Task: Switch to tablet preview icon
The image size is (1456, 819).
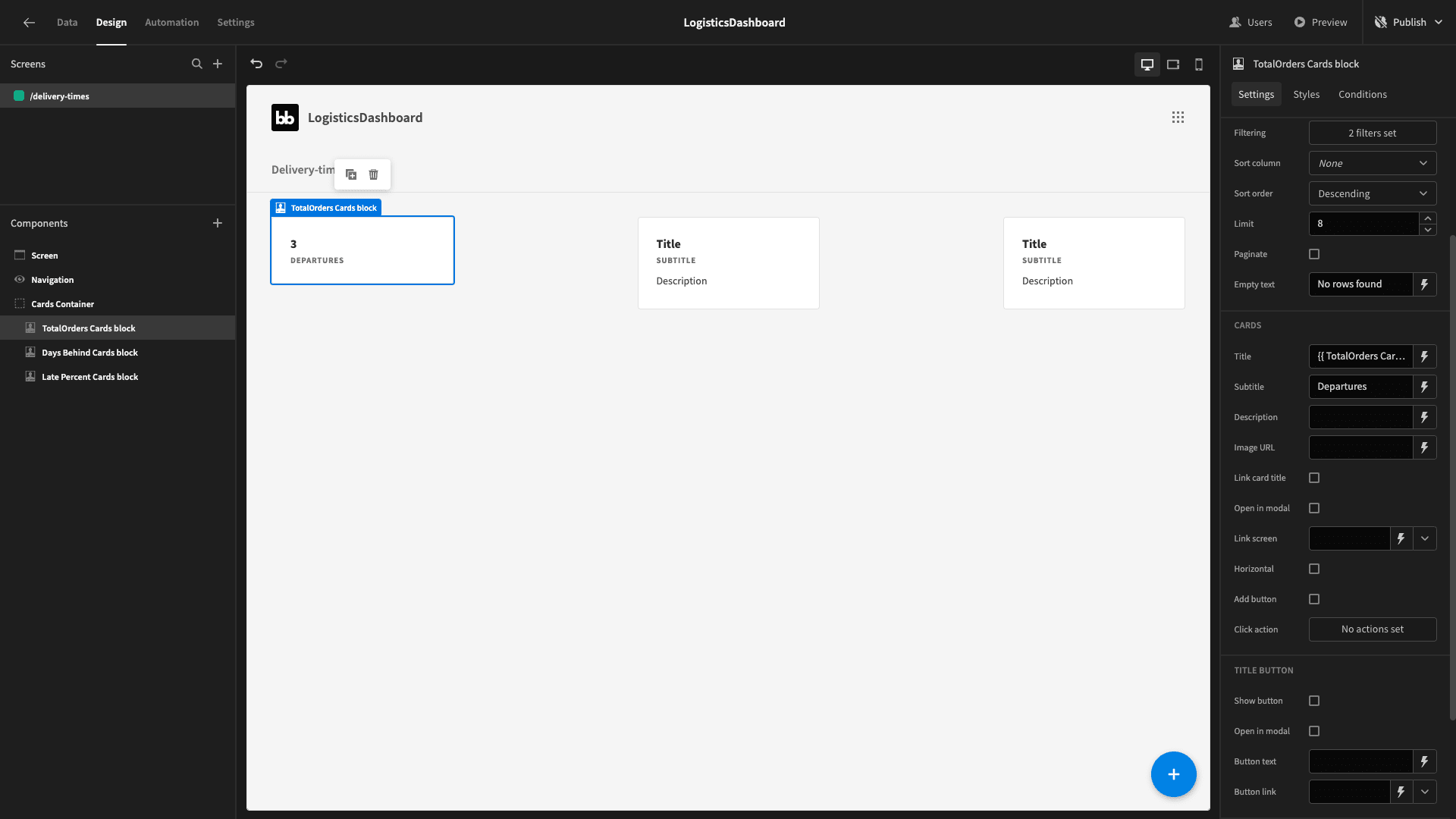Action: (x=1173, y=64)
